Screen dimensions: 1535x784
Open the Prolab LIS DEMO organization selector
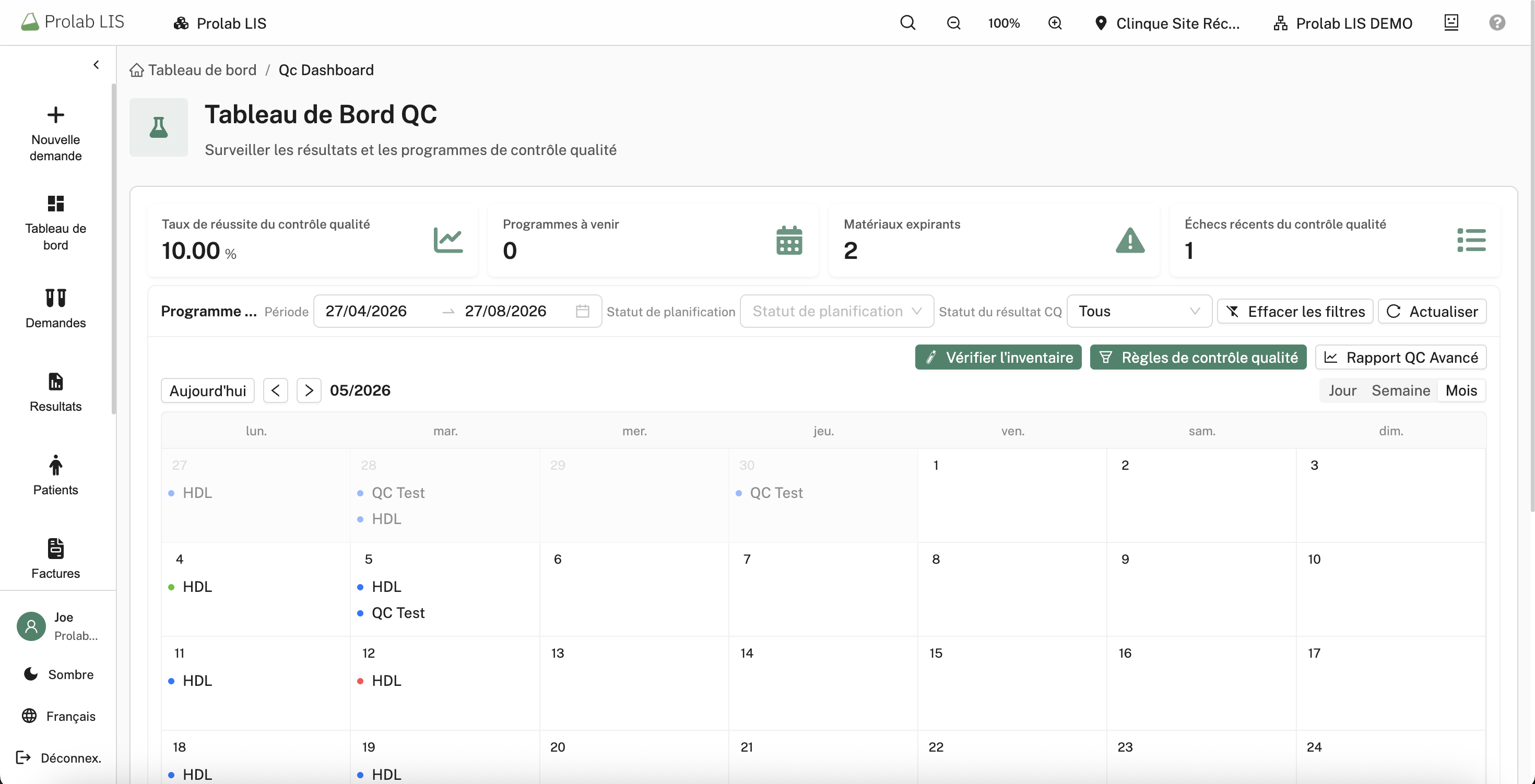tap(1342, 23)
